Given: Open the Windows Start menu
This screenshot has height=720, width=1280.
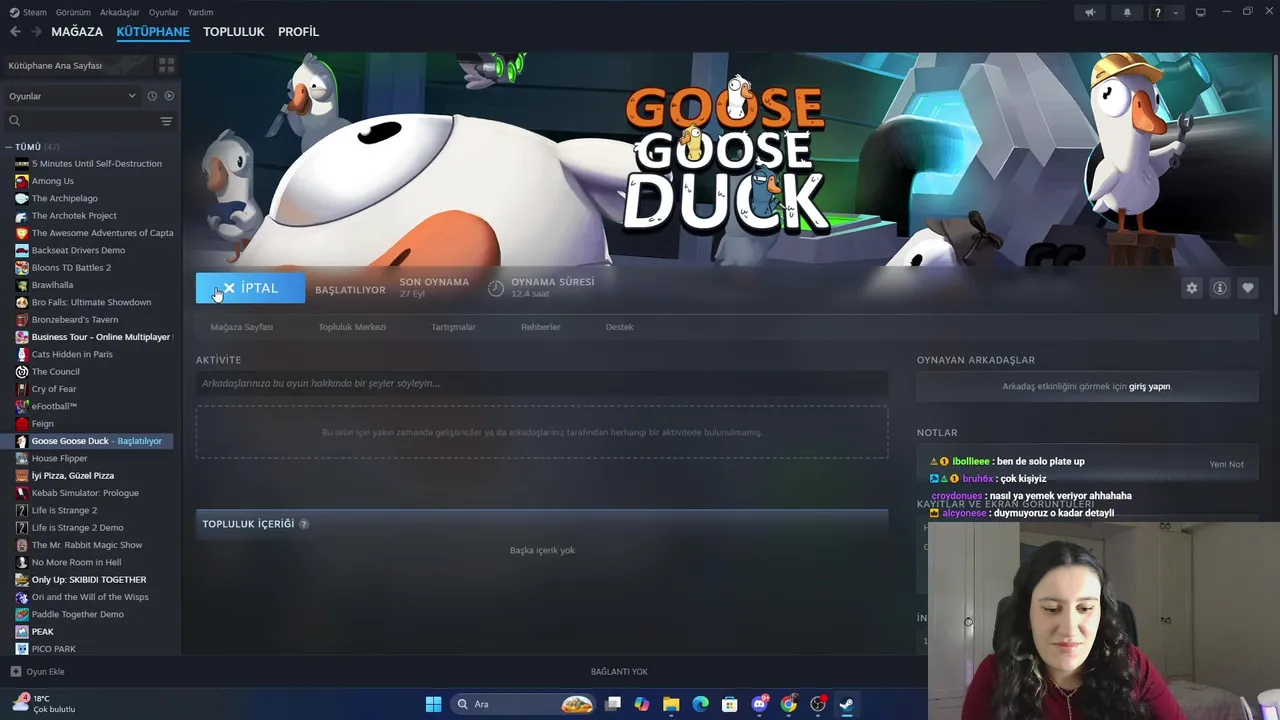Looking at the screenshot, I should click(433, 704).
